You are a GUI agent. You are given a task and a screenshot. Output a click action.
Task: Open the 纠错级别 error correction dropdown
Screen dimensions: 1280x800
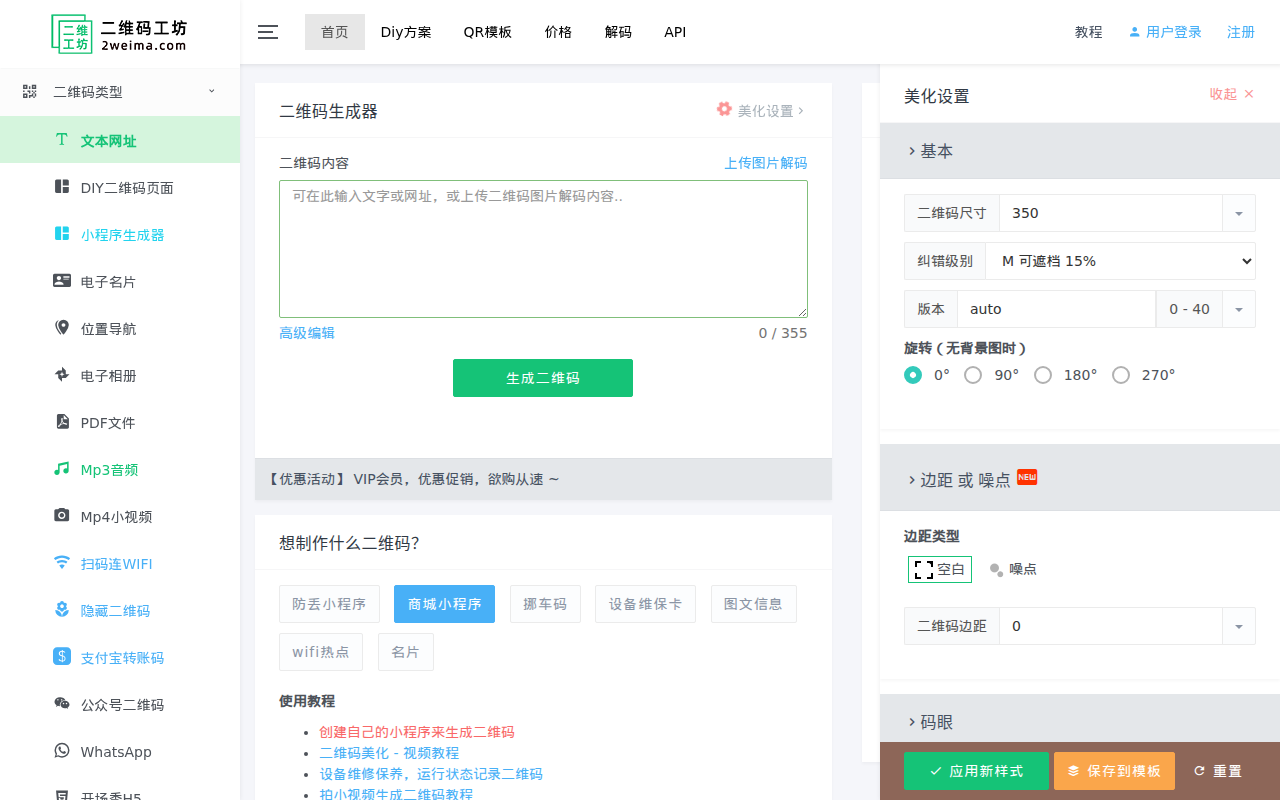point(1120,261)
